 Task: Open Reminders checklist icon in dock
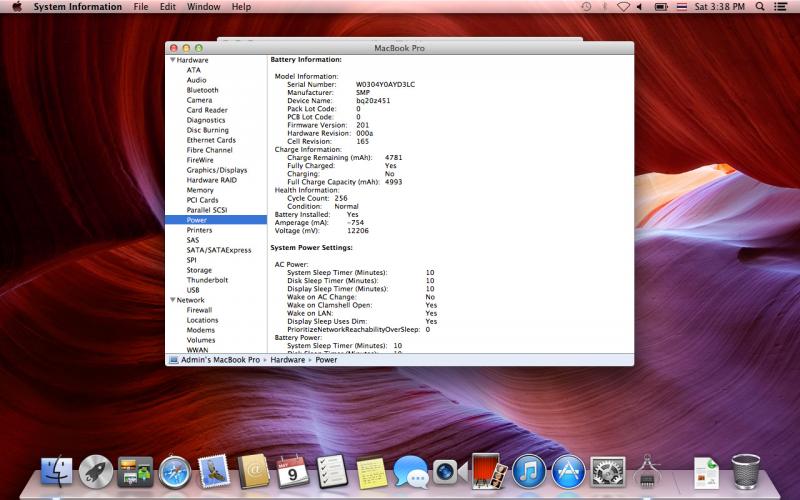[x=332, y=472]
